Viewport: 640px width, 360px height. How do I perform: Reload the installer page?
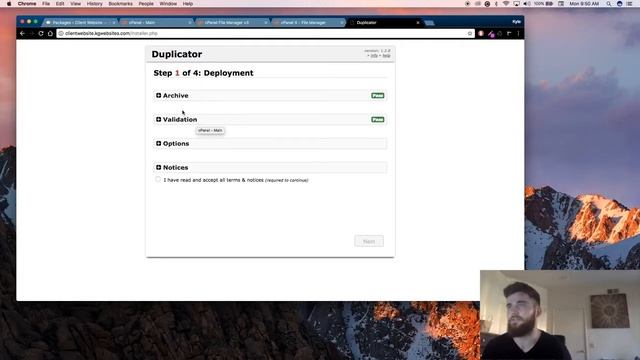tap(41, 33)
